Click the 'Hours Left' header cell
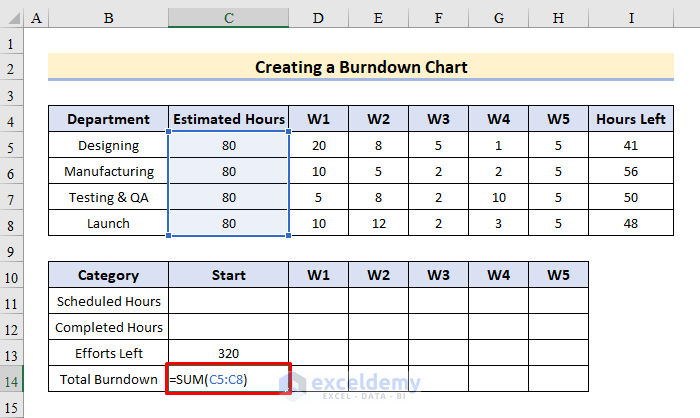 click(x=630, y=119)
